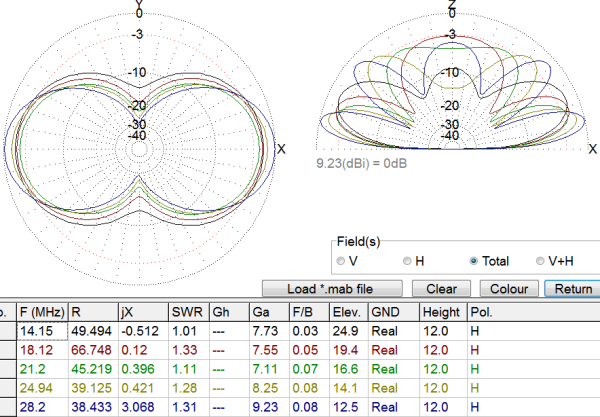The image size is (600, 417).
Task: Select the V+H field radio button
Action: pyautogui.click(x=540, y=261)
